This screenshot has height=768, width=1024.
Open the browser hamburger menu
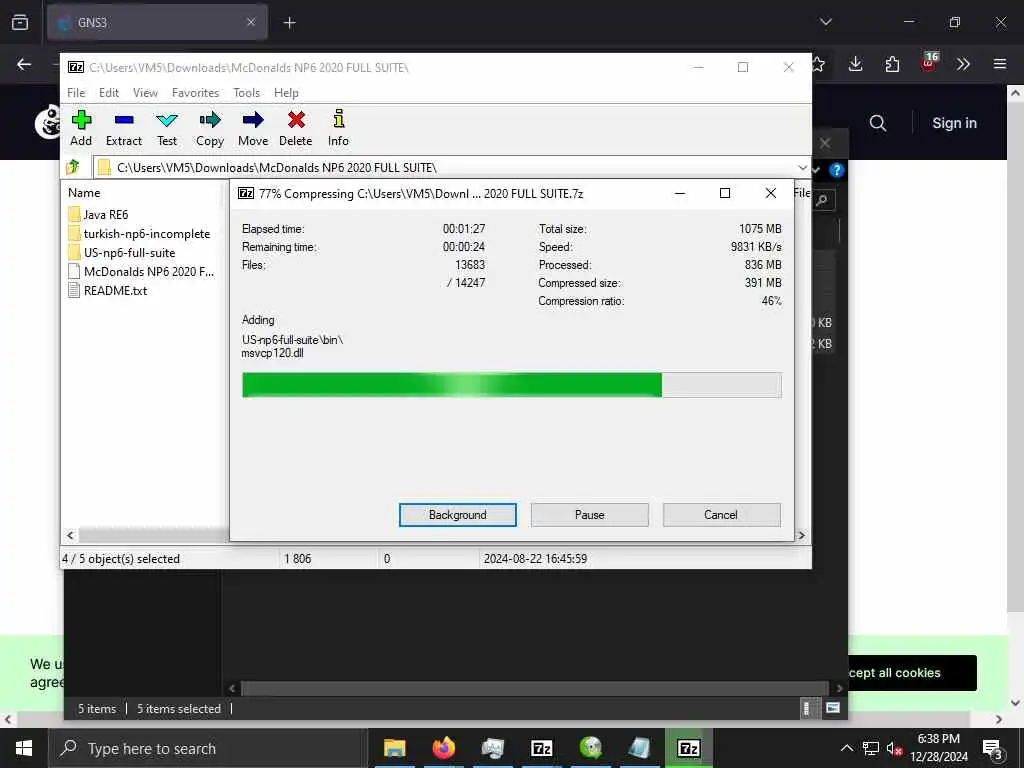click(x=1000, y=64)
